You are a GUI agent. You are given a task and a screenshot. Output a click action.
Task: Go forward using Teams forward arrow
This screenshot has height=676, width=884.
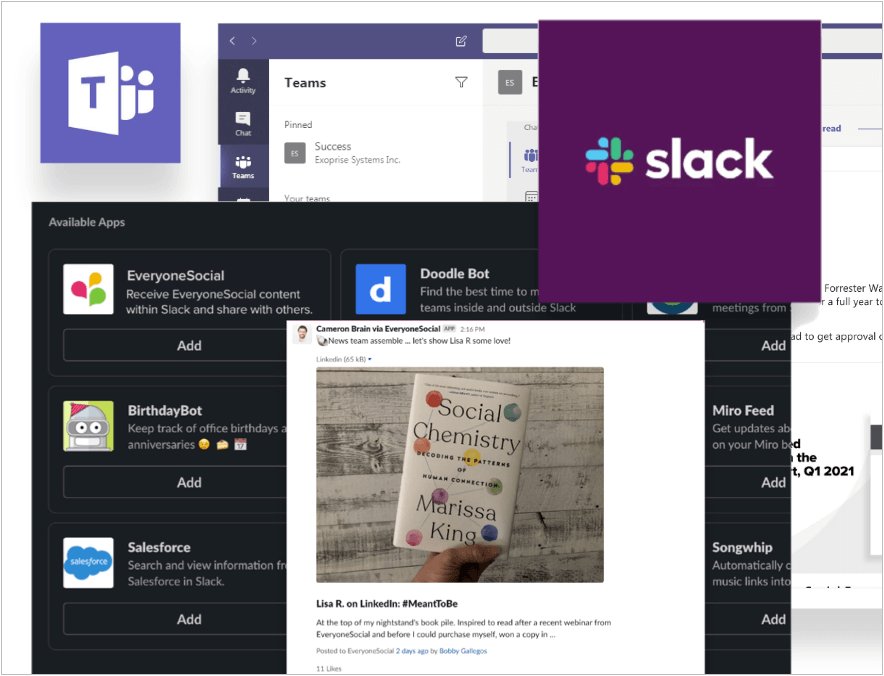(x=254, y=41)
